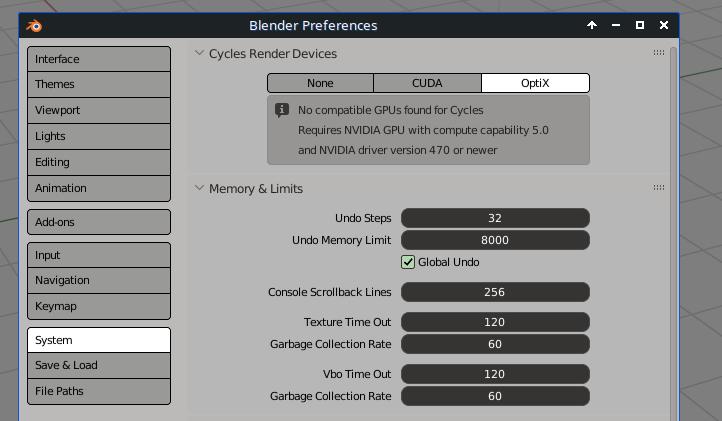Screen dimensions: 722x421
Task: Toggle the Global Undo checkbox
Action: 408,262
